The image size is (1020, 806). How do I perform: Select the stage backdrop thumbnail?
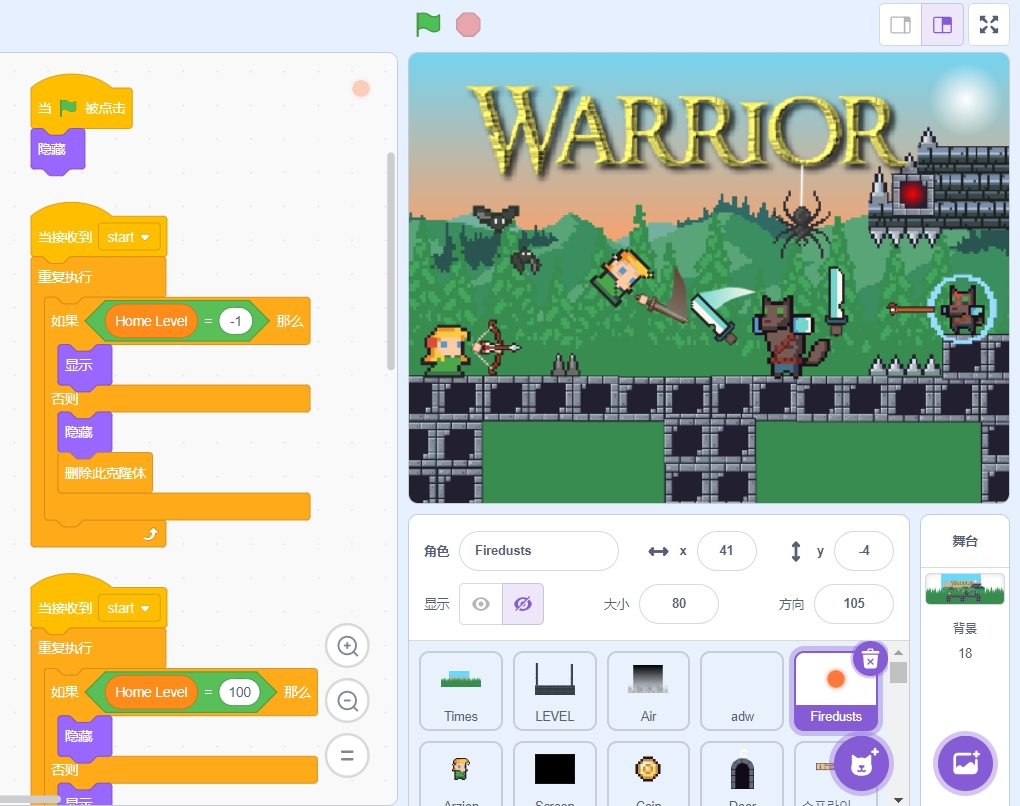964,589
